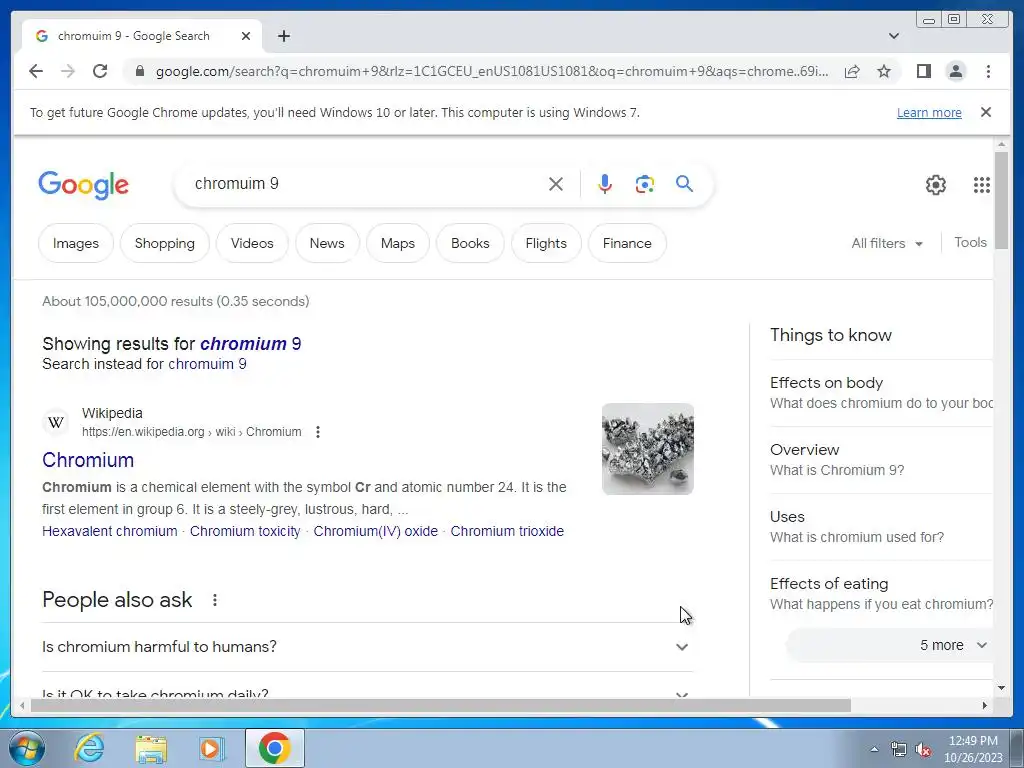
Task: Switch to Shopping results
Action: pyautogui.click(x=165, y=243)
